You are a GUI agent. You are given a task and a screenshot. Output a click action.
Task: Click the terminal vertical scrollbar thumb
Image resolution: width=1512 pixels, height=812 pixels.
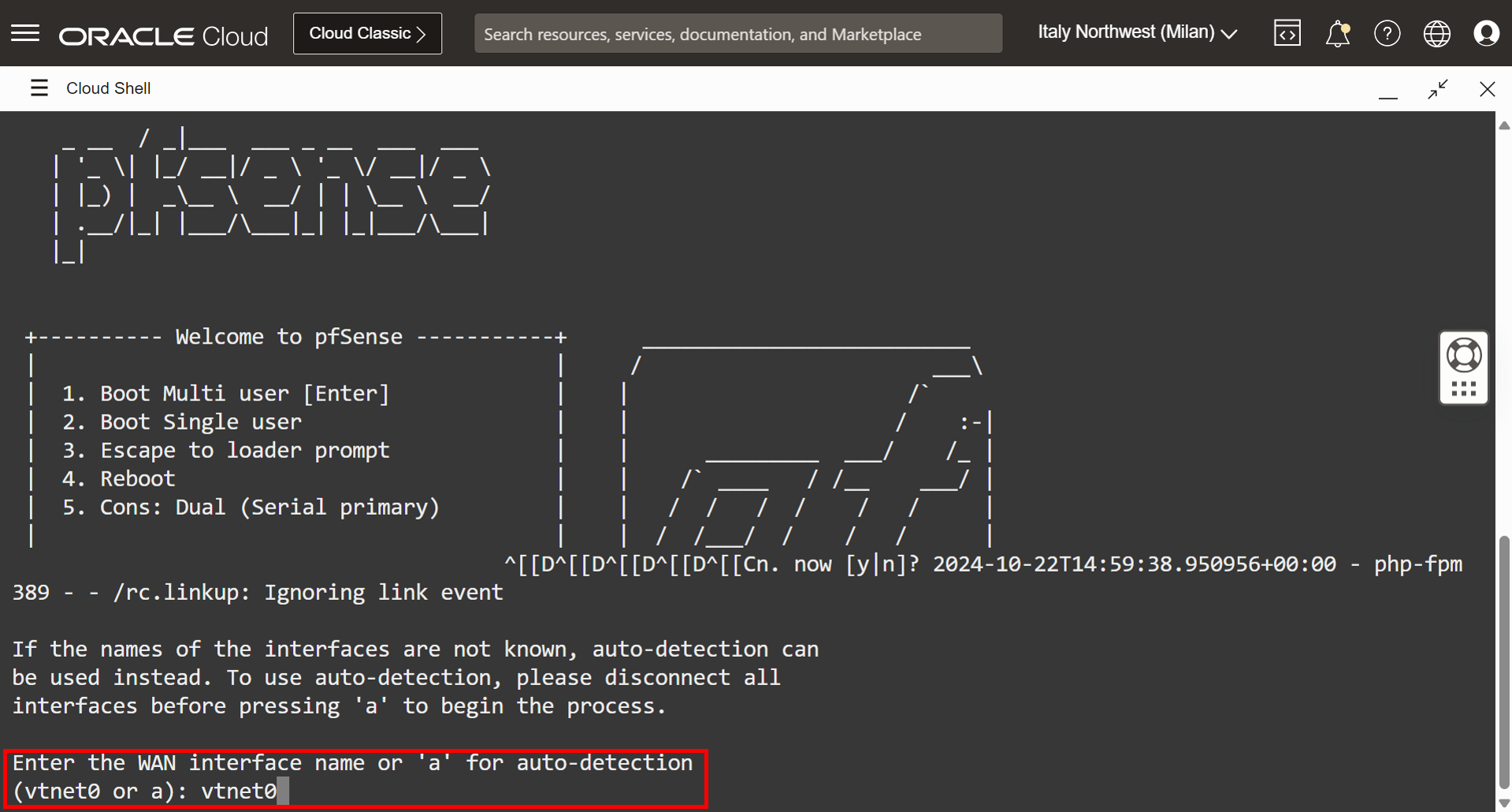click(1504, 662)
